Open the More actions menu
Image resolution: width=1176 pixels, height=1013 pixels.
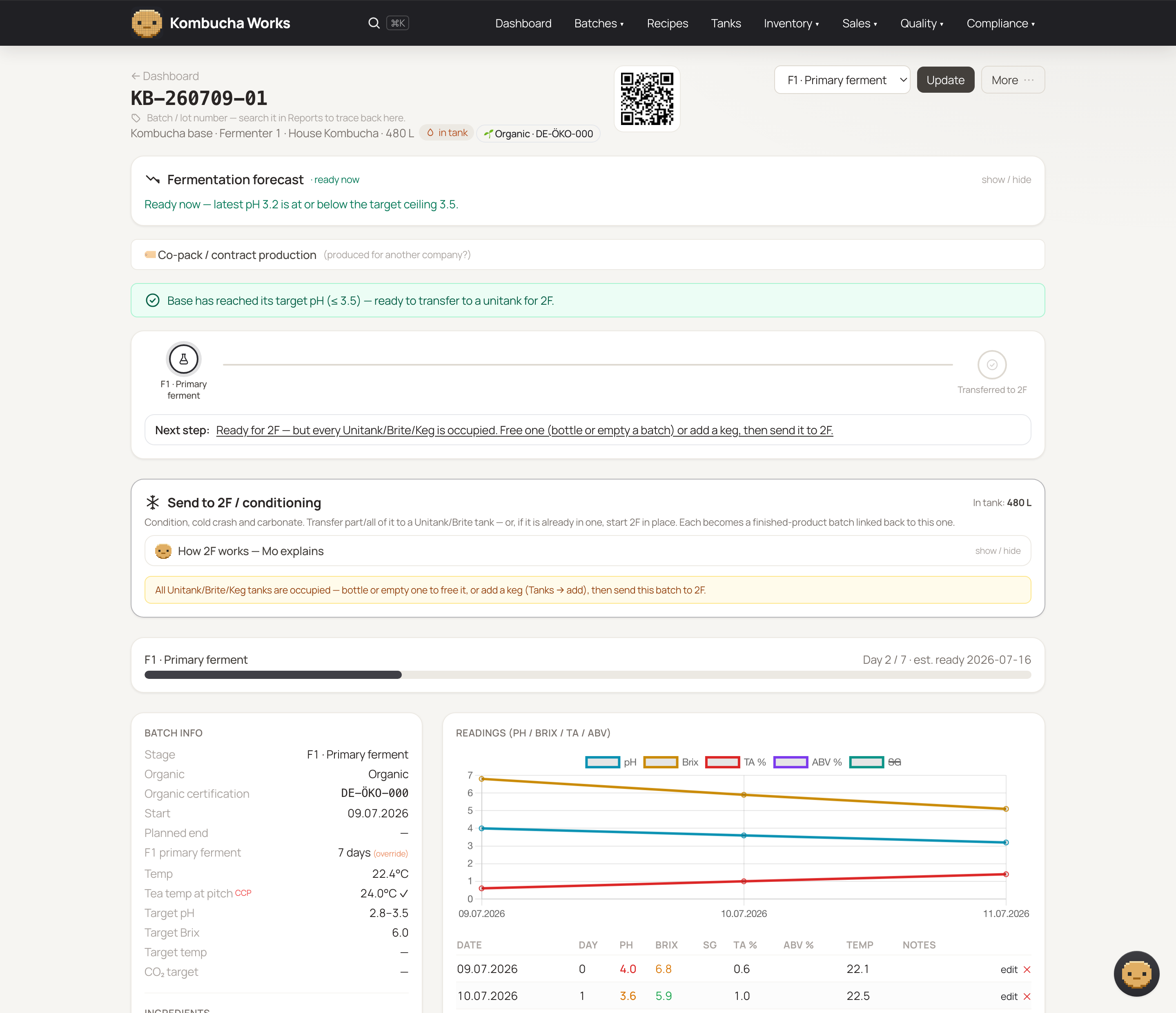pos(1013,80)
